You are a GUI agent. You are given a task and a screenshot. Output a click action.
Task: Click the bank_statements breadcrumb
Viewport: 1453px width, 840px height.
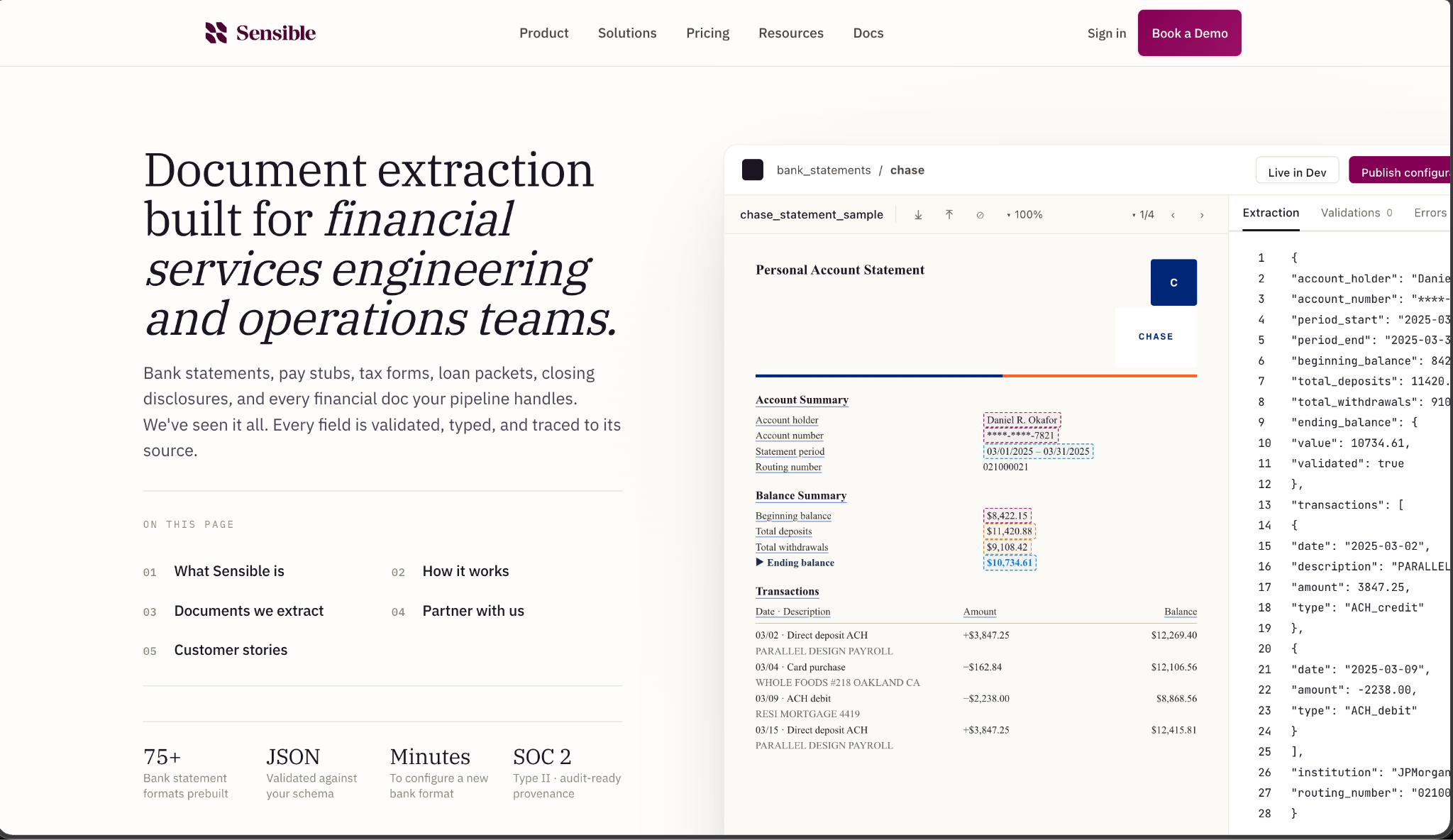(824, 170)
